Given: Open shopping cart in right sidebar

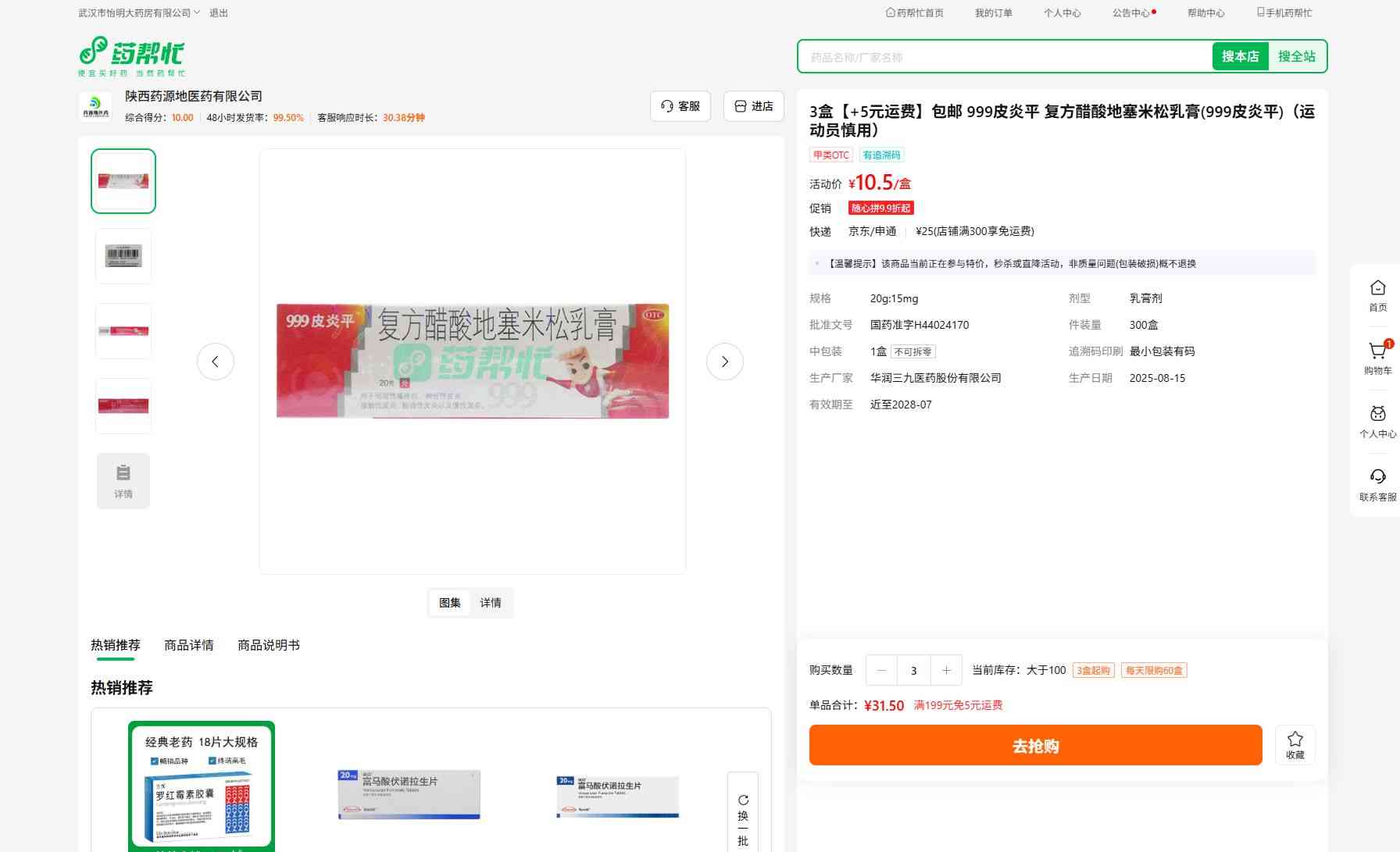Looking at the screenshot, I should click(x=1377, y=357).
